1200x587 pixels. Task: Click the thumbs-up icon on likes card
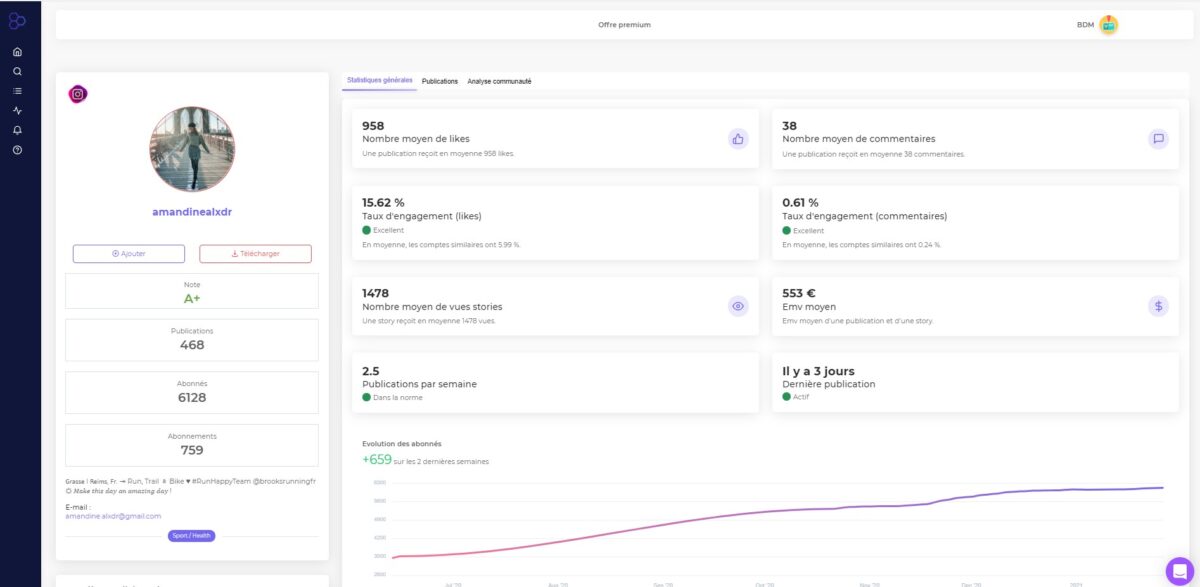738,139
